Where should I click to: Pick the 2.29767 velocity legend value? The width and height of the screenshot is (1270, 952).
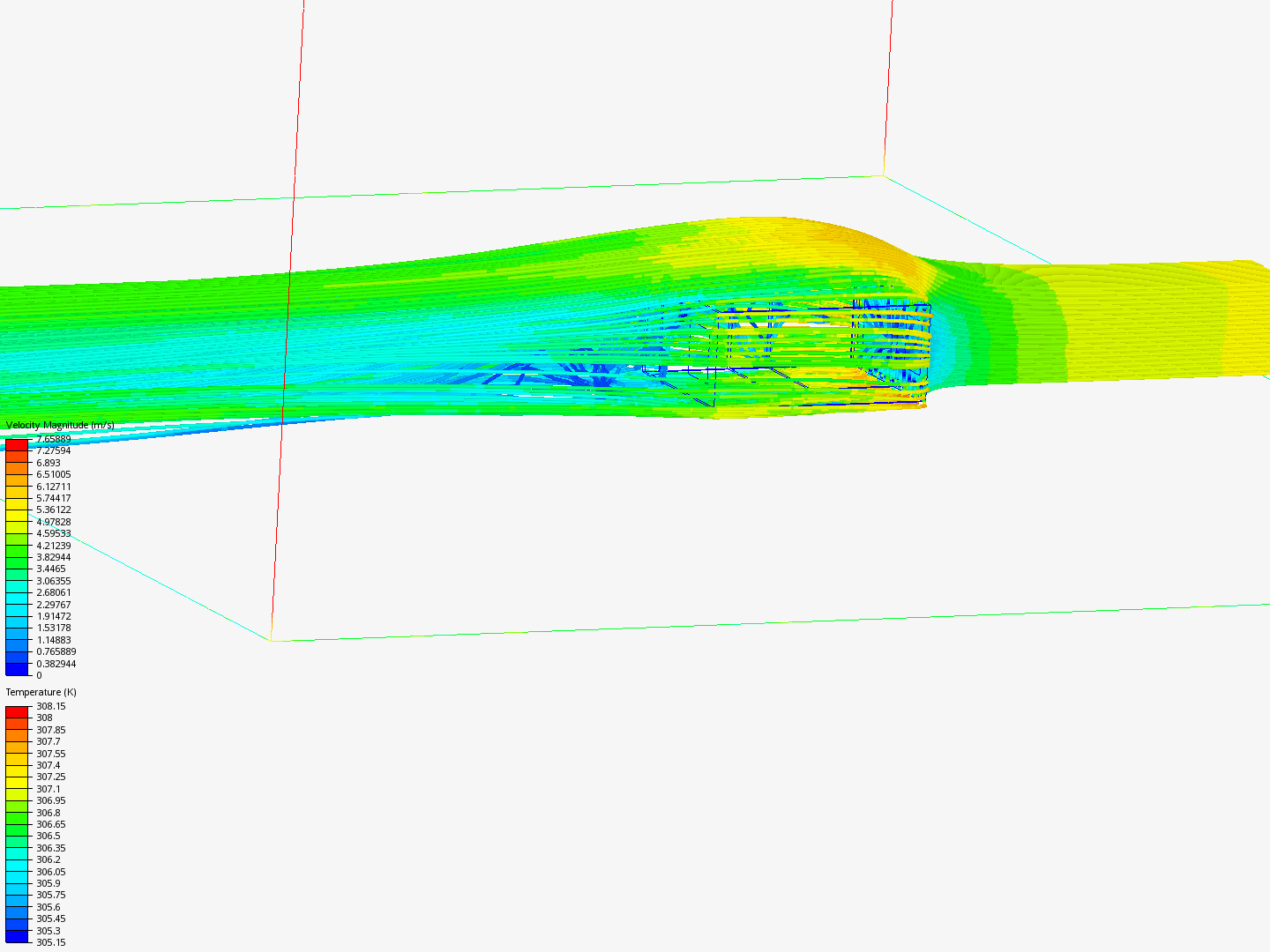tap(53, 605)
